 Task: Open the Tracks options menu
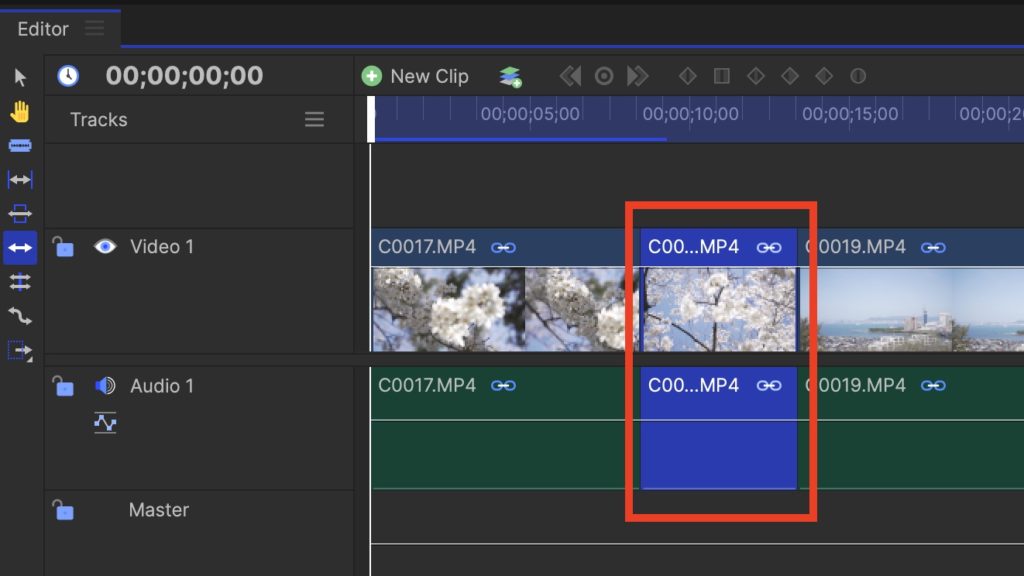pos(314,120)
